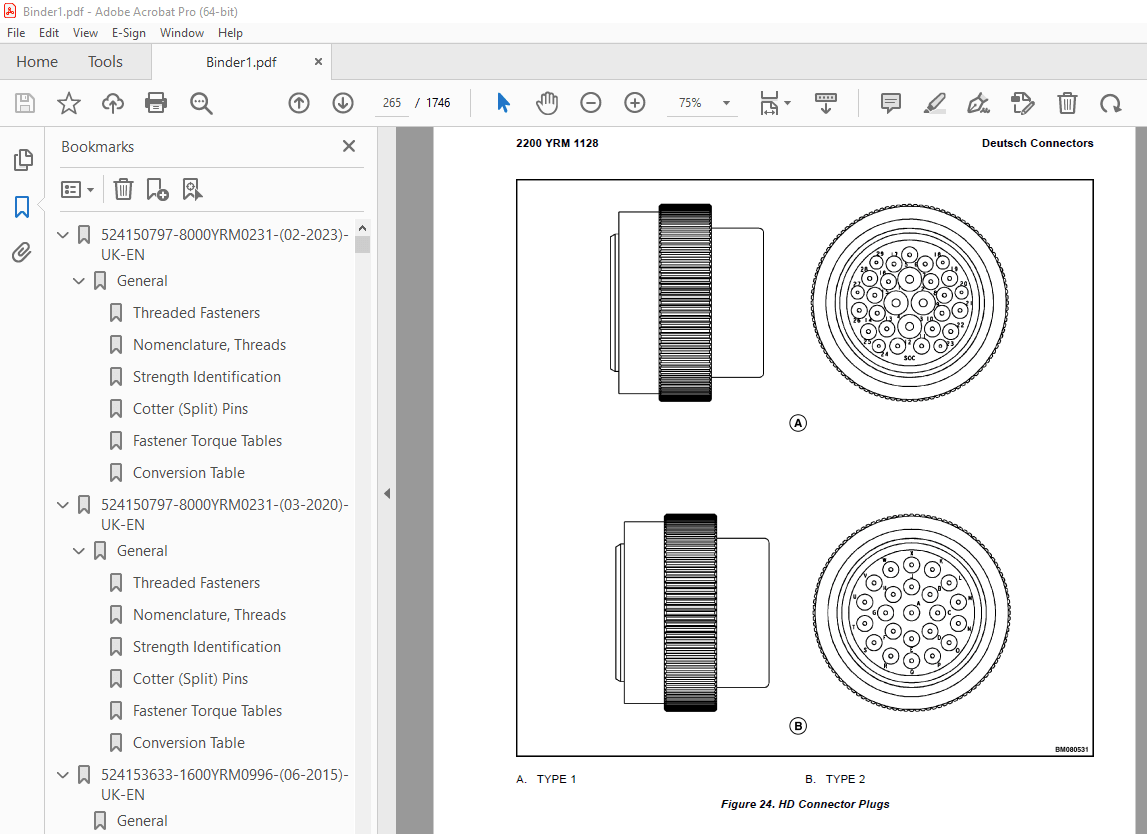
Task: Select the highlight text tool
Action: (x=934, y=103)
